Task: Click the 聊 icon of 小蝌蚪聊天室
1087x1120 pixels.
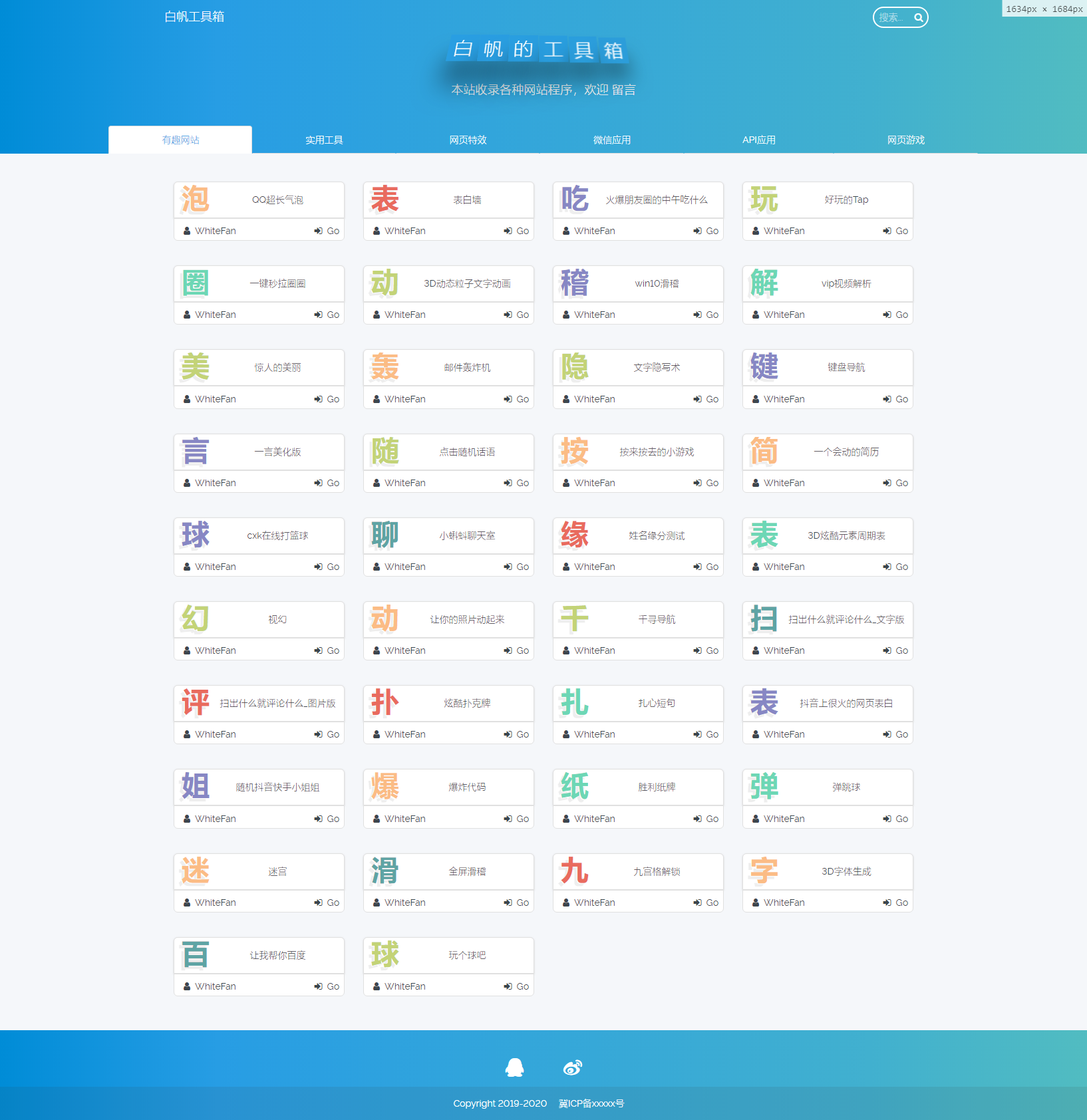Action: click(385, 535)
